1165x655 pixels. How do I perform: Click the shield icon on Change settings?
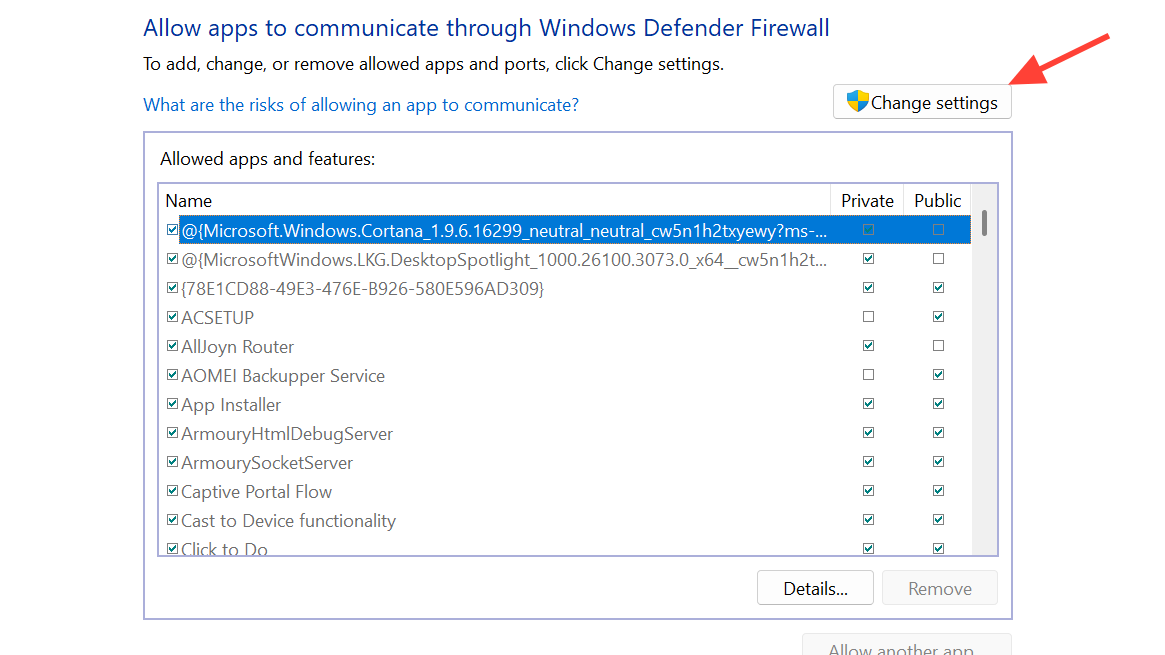click(857, 102)
